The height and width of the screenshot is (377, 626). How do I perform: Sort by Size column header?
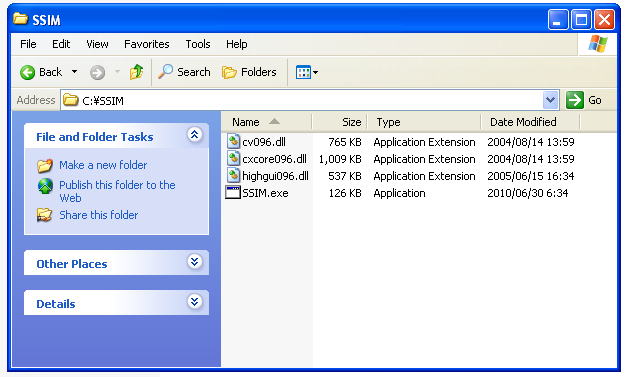[x=339, y=122]
